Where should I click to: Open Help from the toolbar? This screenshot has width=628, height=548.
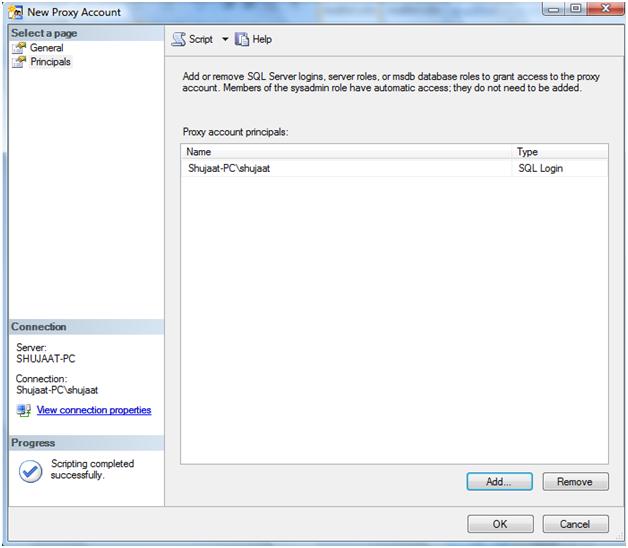coord(254,39)
